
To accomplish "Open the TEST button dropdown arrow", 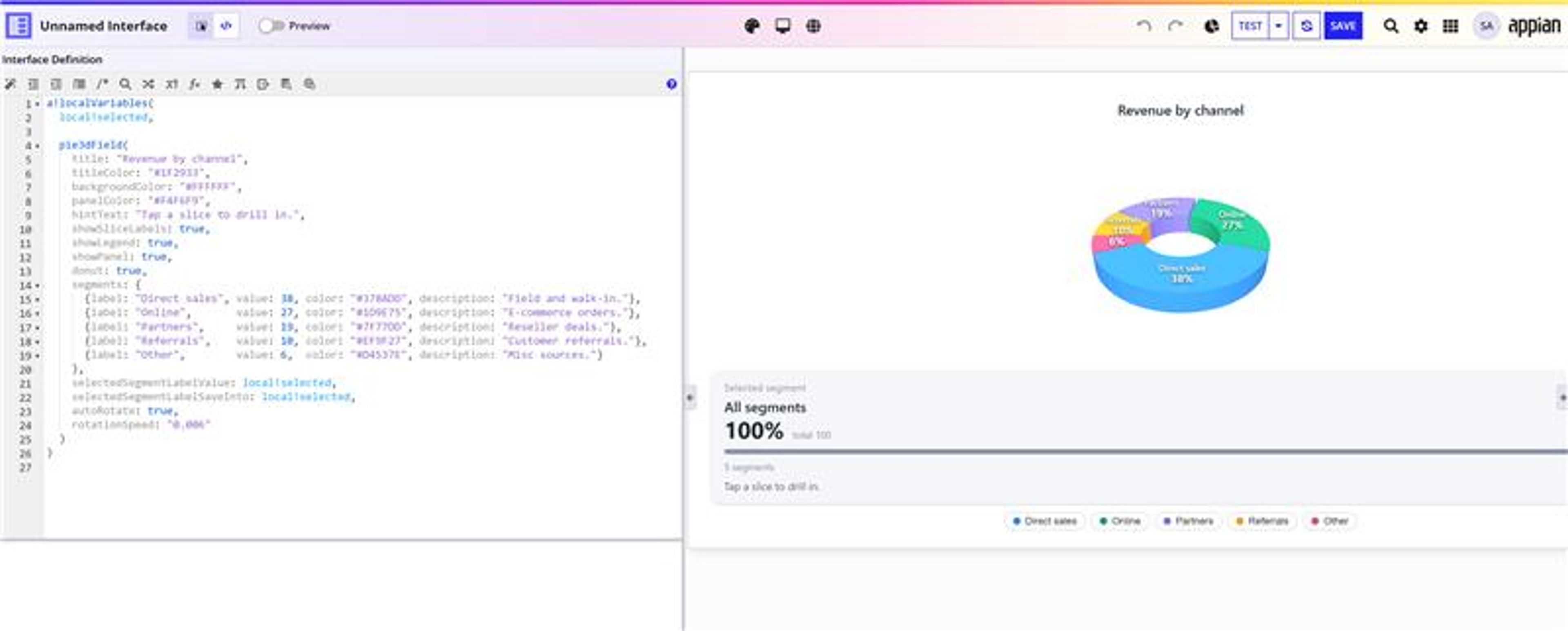I will tap(1279, 26).
